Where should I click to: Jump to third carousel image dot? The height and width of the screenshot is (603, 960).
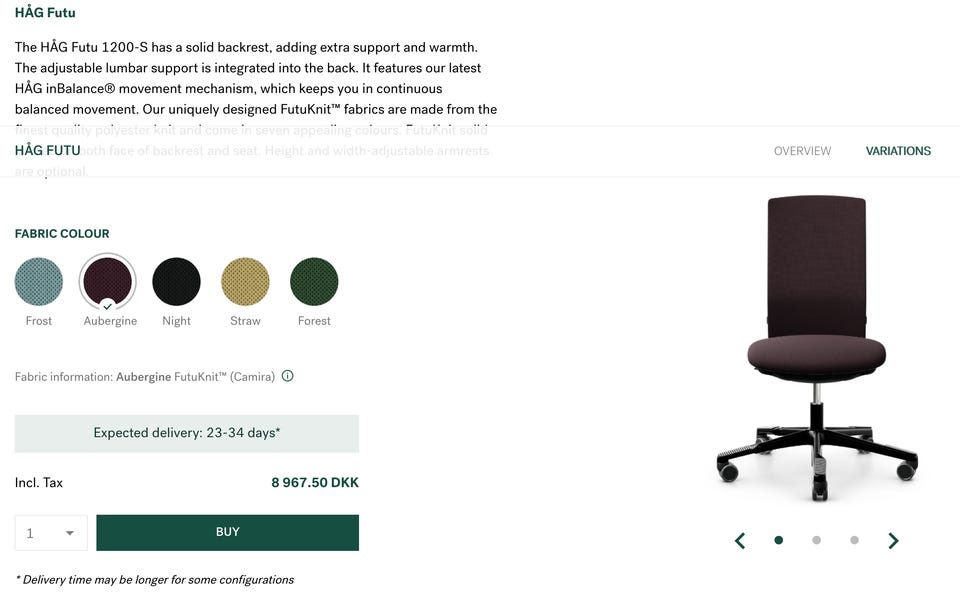854,540
